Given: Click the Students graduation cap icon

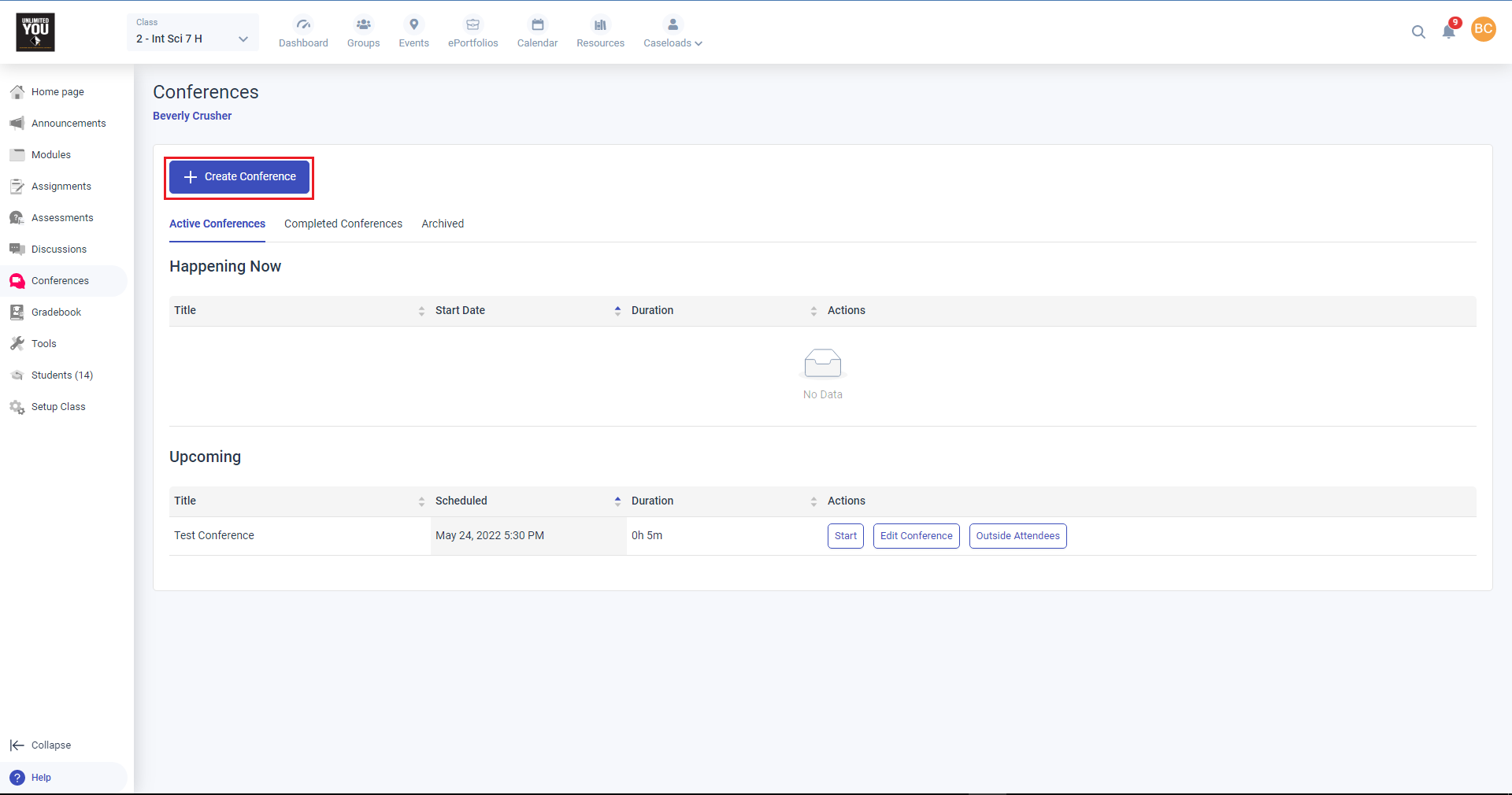Looking at the screenshot, I should tap(17, 375).
